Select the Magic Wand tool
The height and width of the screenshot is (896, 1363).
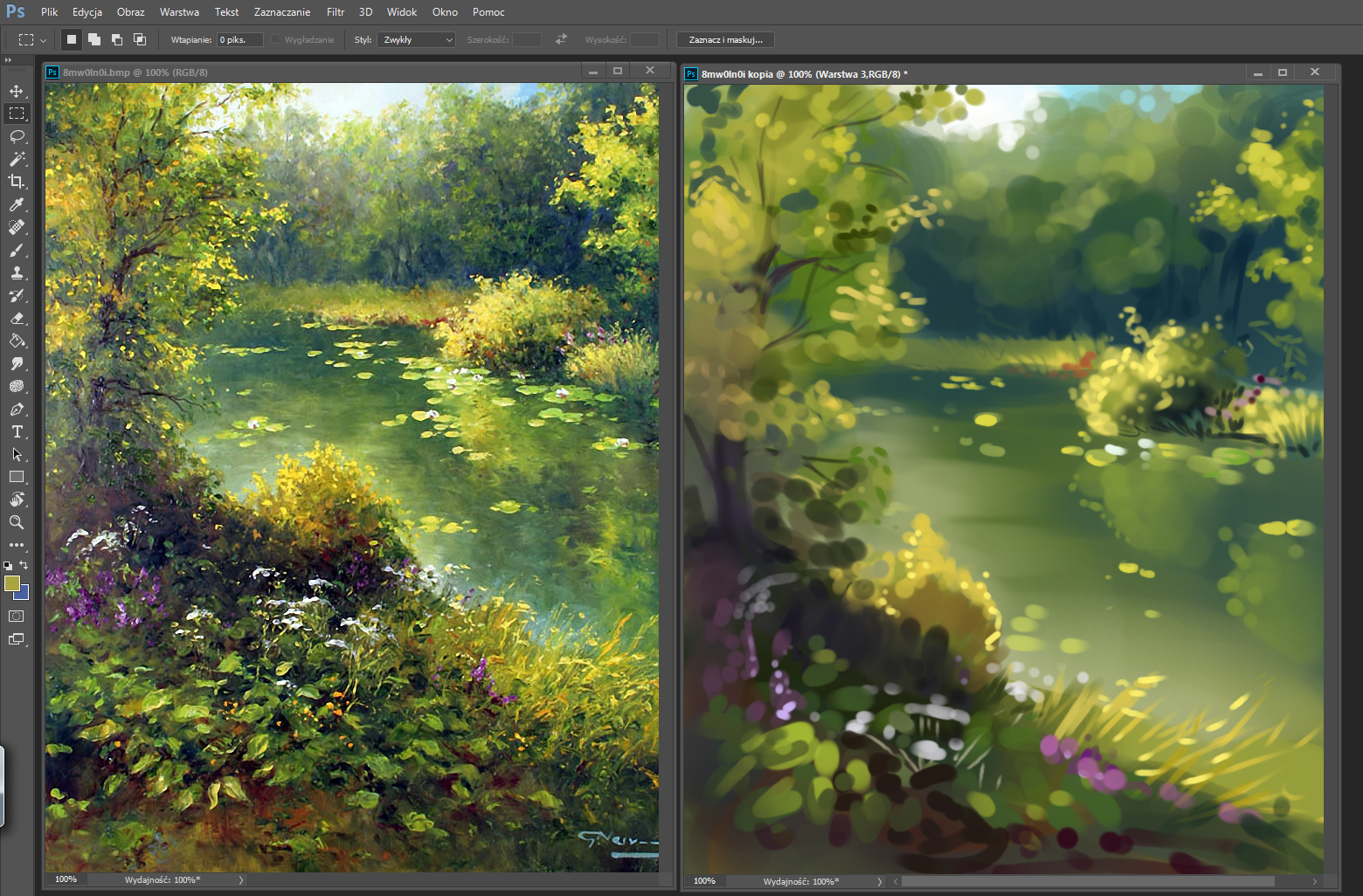(x=17, y=159)
